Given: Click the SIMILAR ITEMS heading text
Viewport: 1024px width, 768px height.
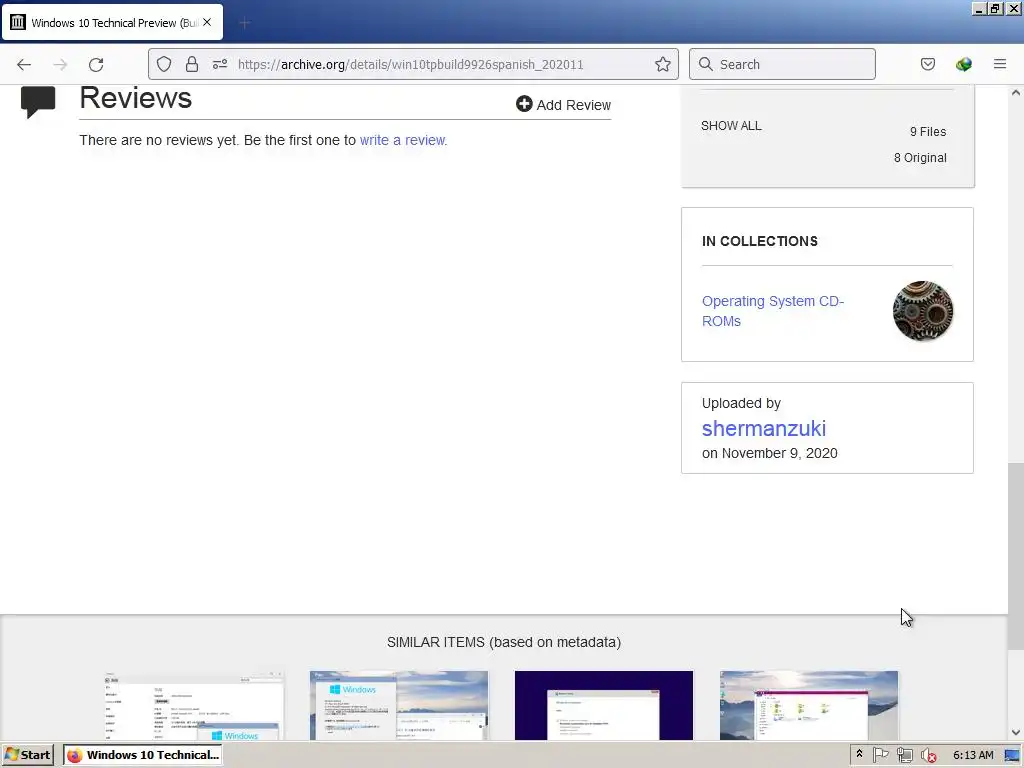Looking at the screenshot, I should [504, 642].
